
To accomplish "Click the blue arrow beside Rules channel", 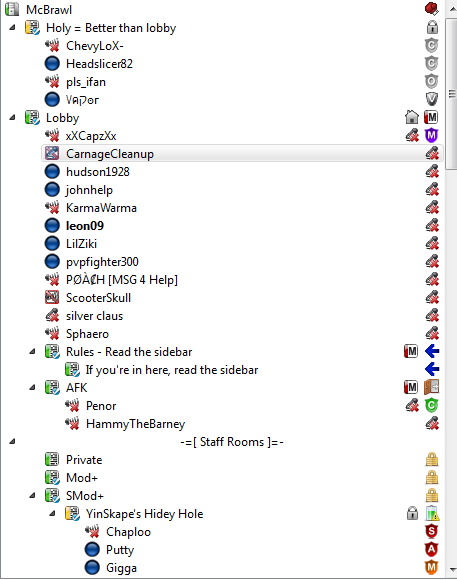I will tap(432, 351).
